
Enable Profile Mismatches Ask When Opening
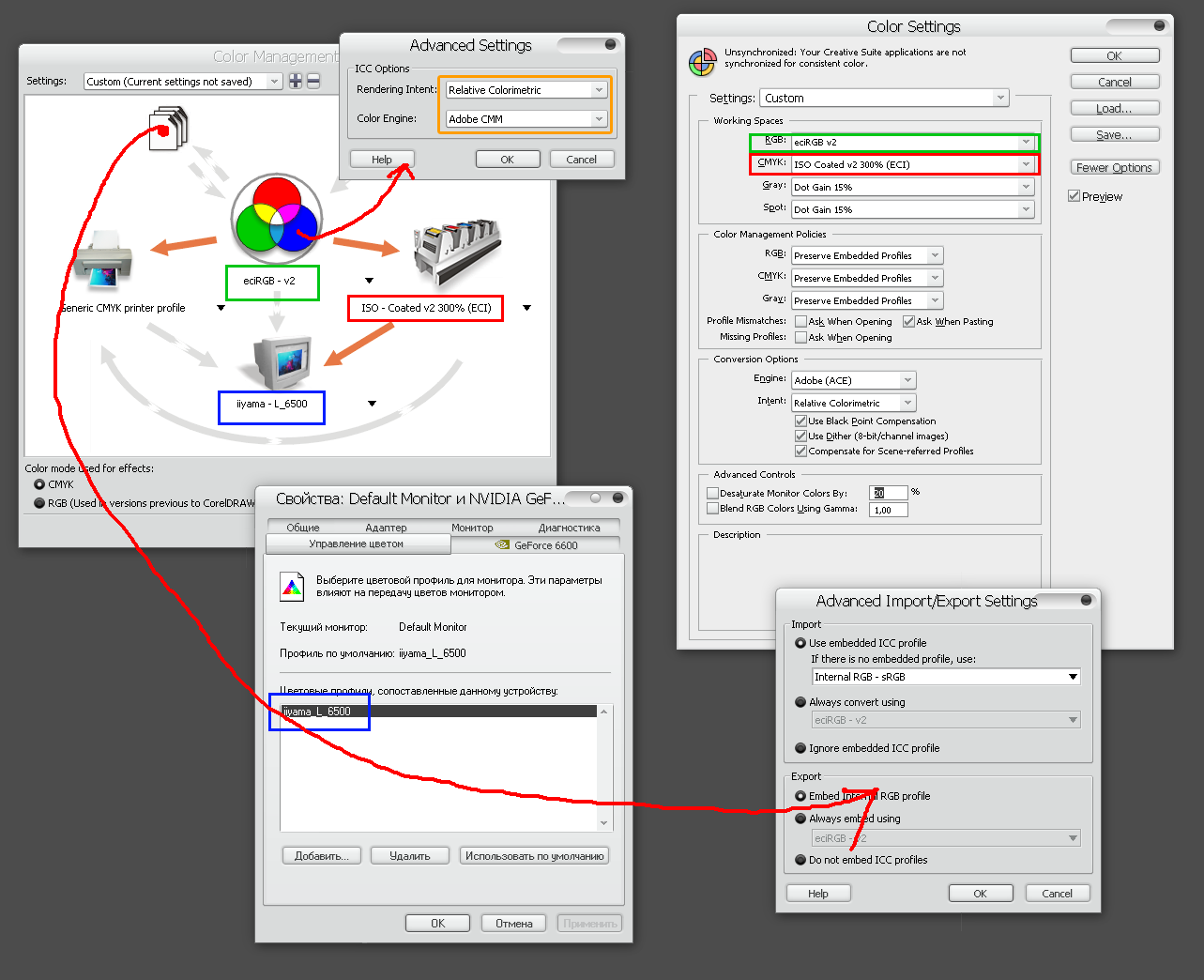pyautogui.click(x=800, y=321)
